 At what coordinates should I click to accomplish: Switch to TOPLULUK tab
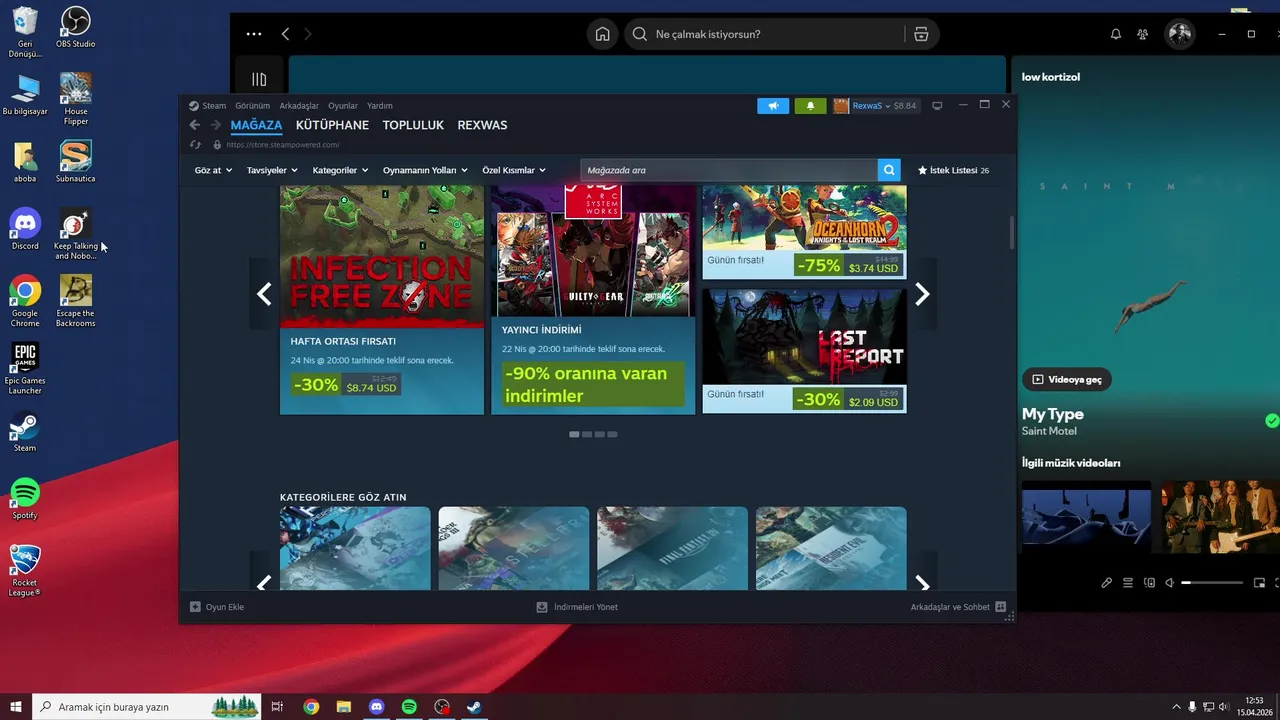click(x=413, y=126)
